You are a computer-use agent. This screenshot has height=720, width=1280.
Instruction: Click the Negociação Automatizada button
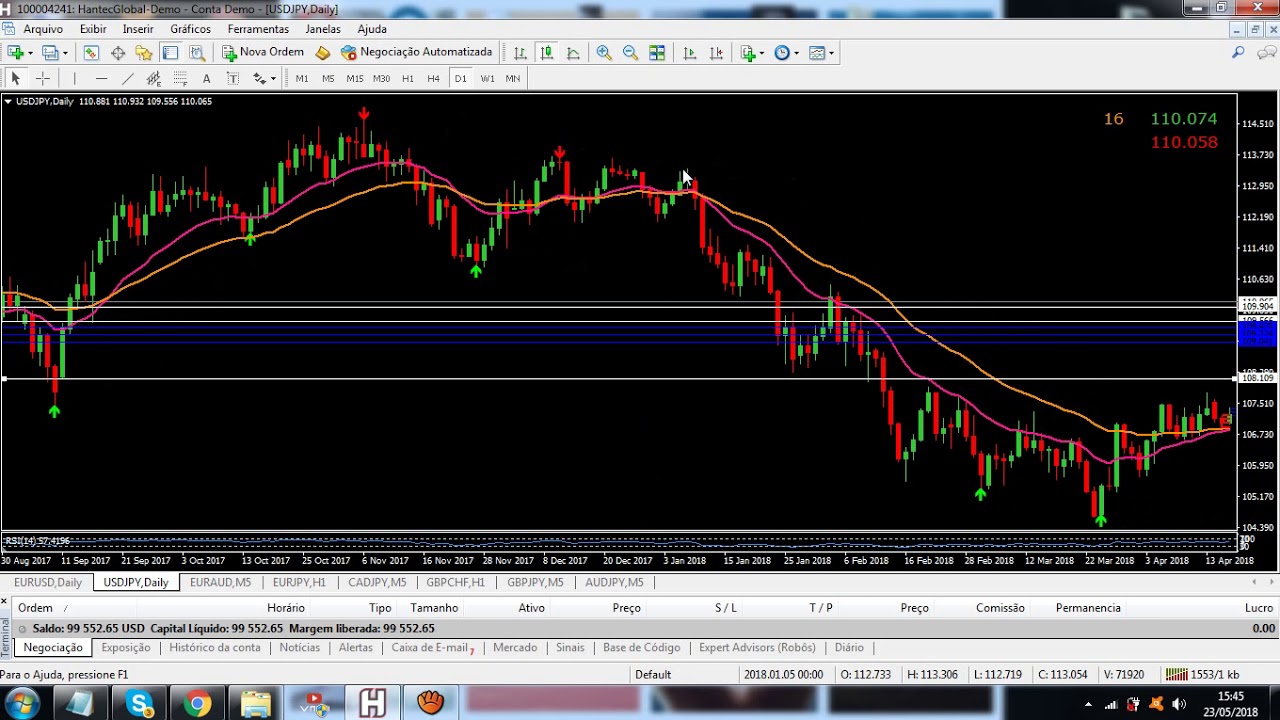pos(417,52)
